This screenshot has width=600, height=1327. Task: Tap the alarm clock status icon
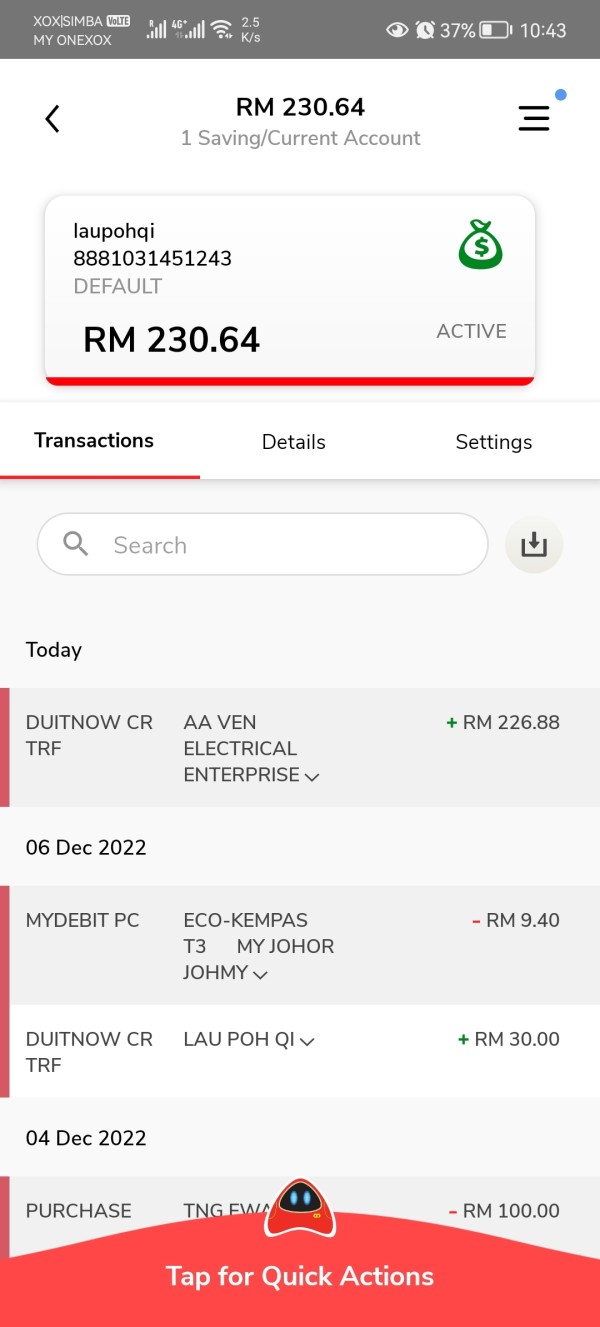click(x=425, y=30)
